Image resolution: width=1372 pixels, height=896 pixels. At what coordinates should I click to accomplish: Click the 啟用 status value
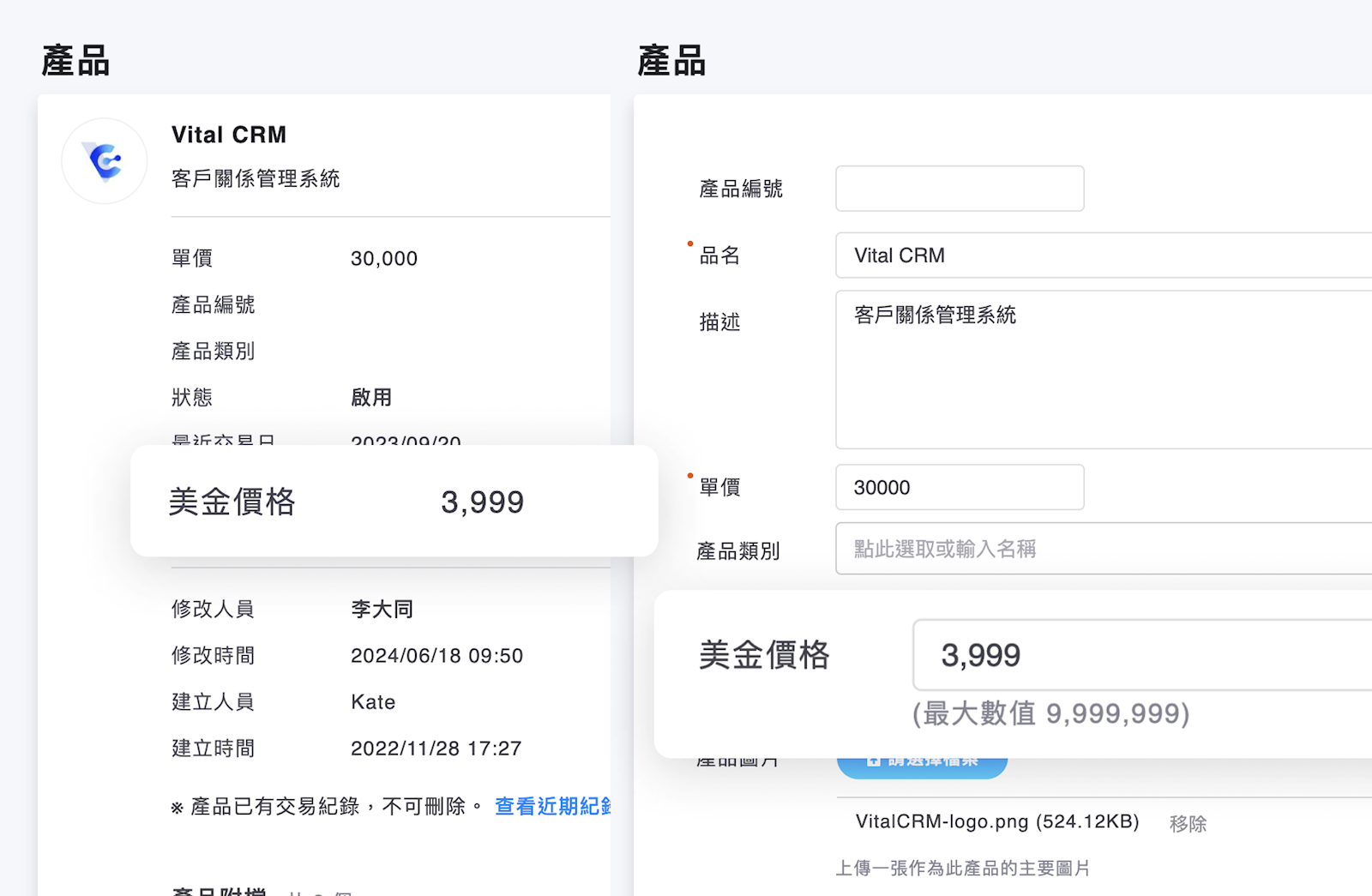click(371, 398)
